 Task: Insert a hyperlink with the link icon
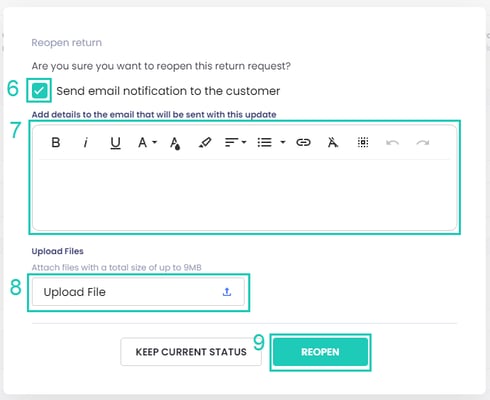click(x=303, y=143)
